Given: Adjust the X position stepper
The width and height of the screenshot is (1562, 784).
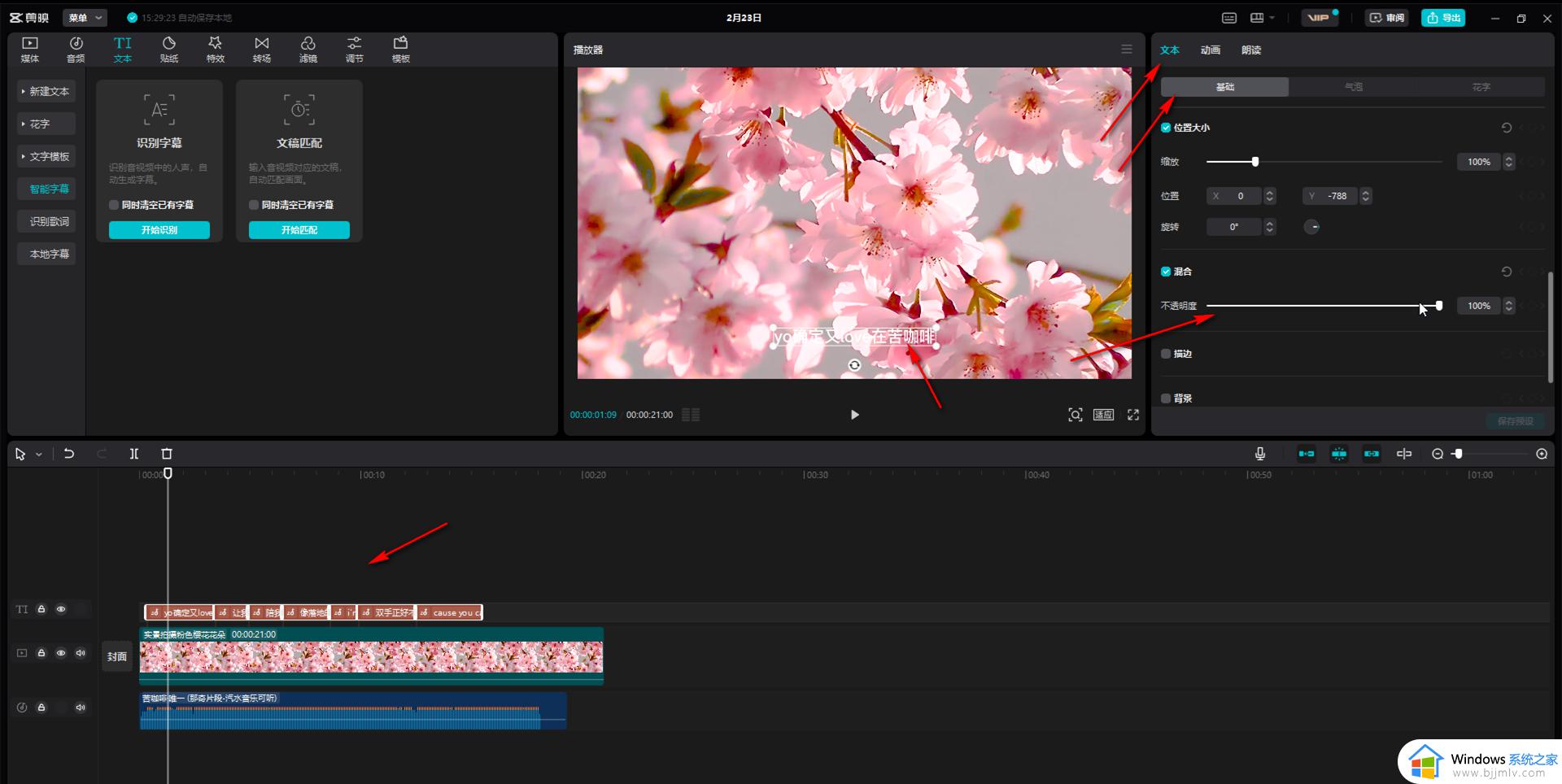Looking at the screenshot, I should point(1270,196).
